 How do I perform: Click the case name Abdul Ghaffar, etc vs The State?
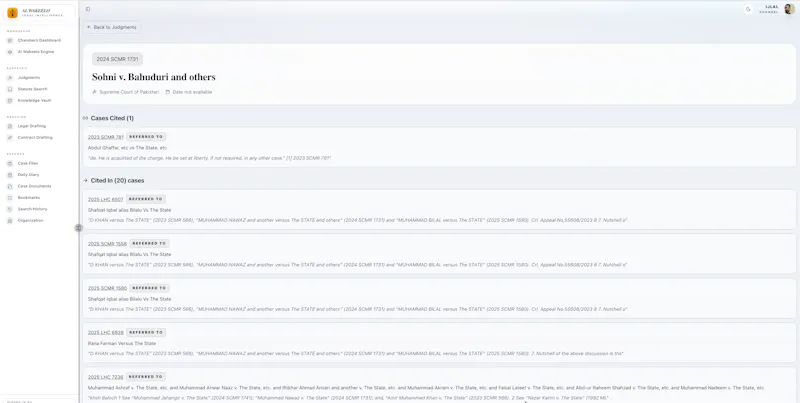pyautogui.click(x=127, y=148)
